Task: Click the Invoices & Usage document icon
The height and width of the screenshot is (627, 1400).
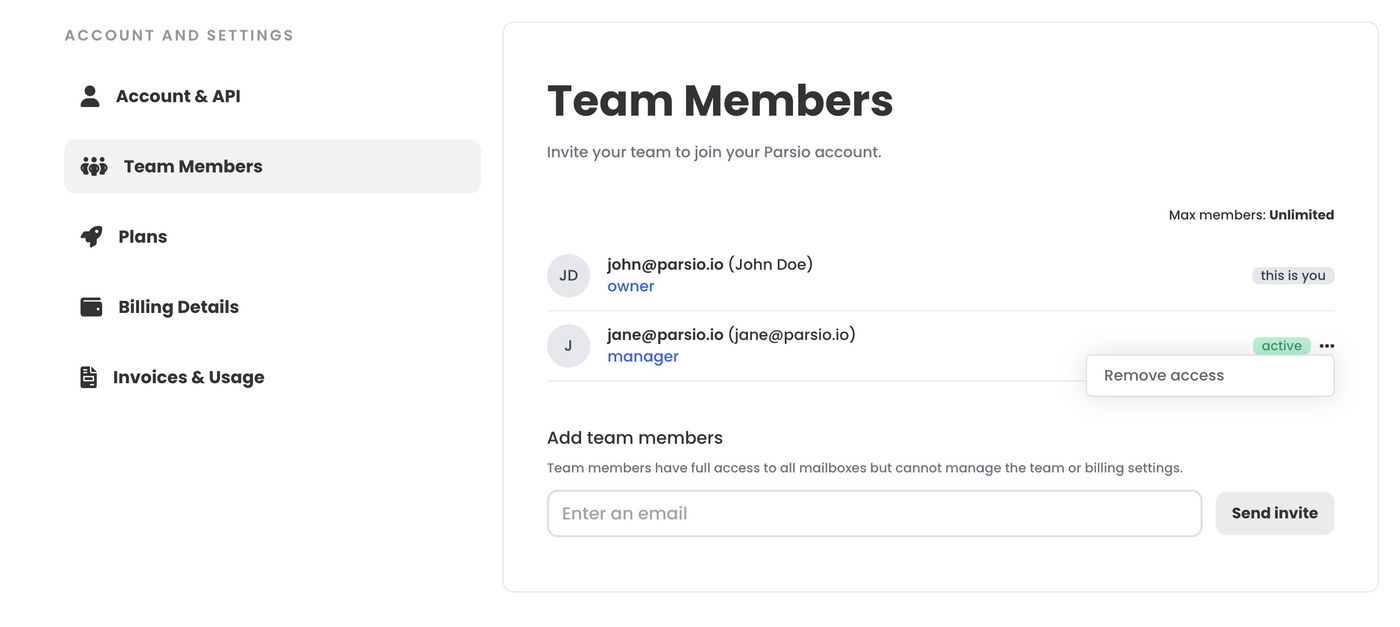Action: [x=89, y=377]
